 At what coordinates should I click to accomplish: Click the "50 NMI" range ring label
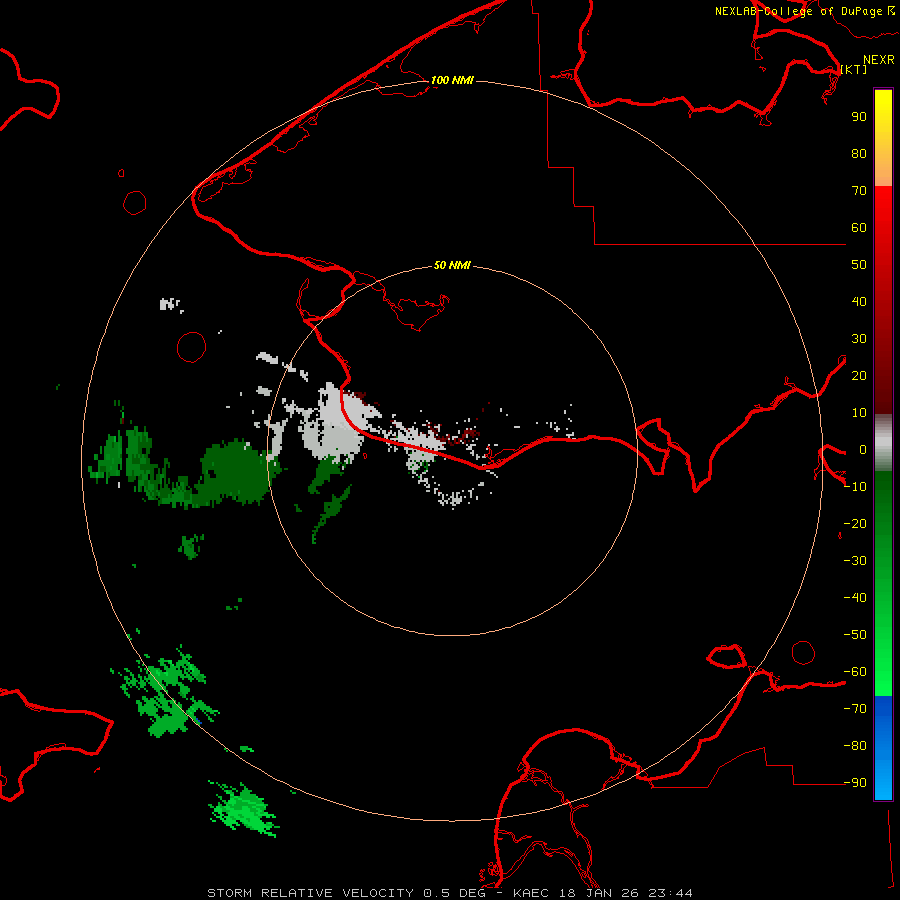(x=452, y=265)
